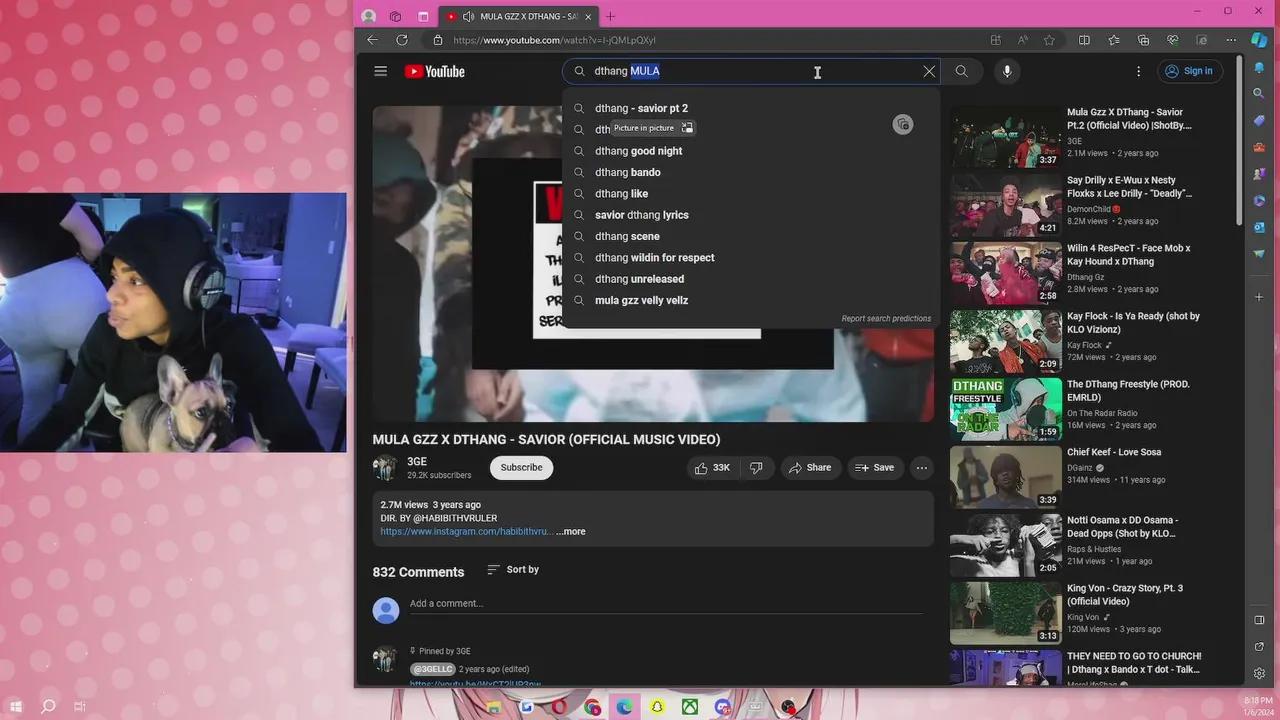Select the MULA GZZ X DTHANG tab

point(518,17)
